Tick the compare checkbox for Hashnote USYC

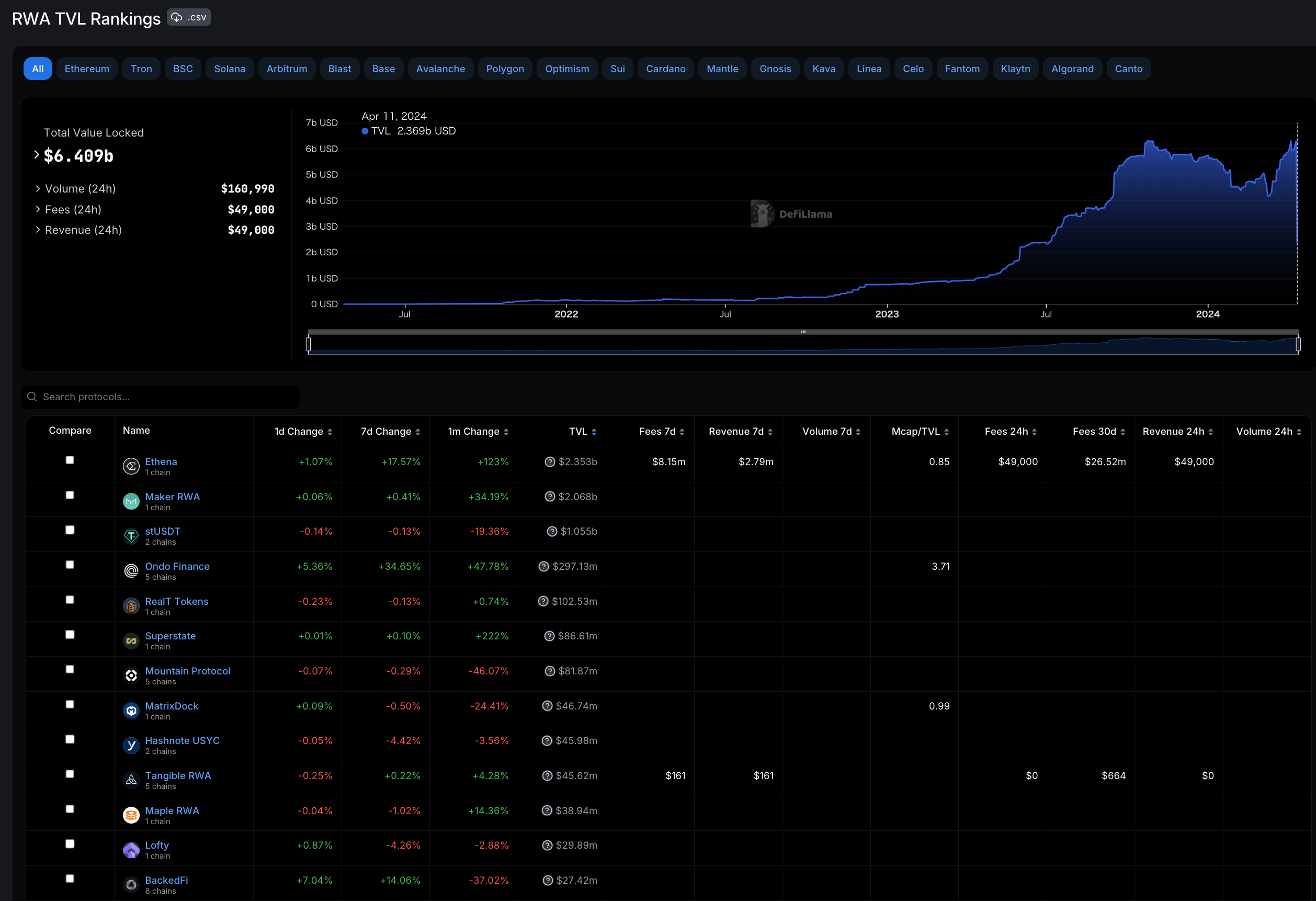[70, 740]
